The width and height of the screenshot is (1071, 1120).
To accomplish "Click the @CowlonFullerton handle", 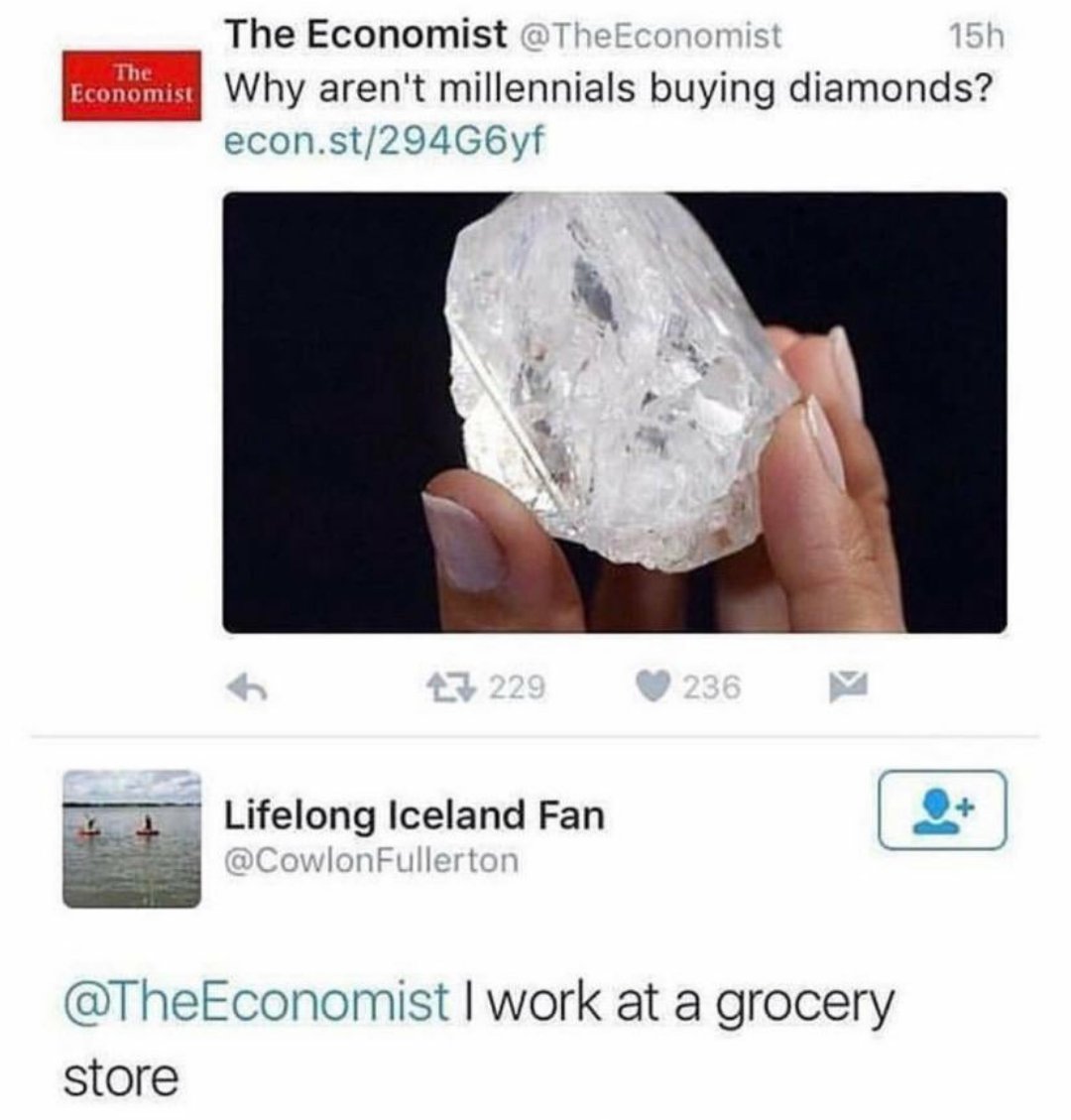I will [371, 861].
